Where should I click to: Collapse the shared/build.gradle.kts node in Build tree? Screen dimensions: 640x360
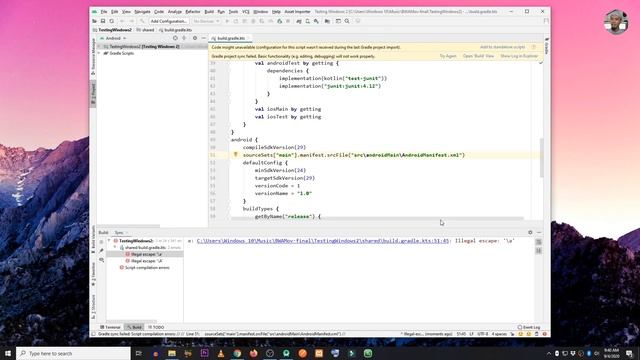click(116, 247)
